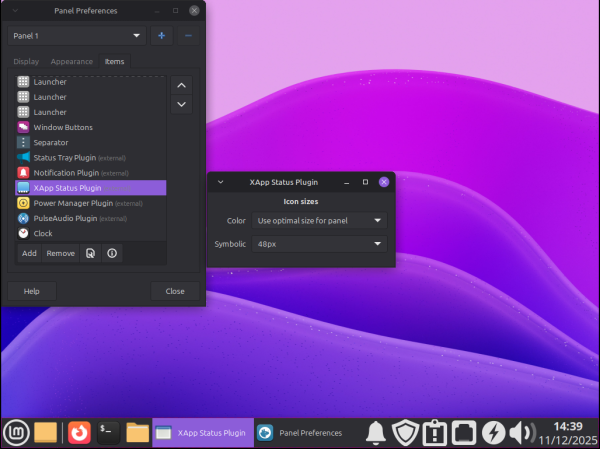
Task: Click the show desktop icon in the taskbar
Action: coord(46,433)
